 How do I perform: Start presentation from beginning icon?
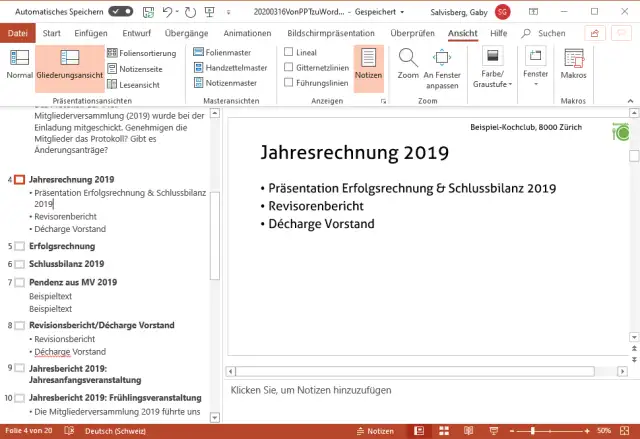coord(209,12)
